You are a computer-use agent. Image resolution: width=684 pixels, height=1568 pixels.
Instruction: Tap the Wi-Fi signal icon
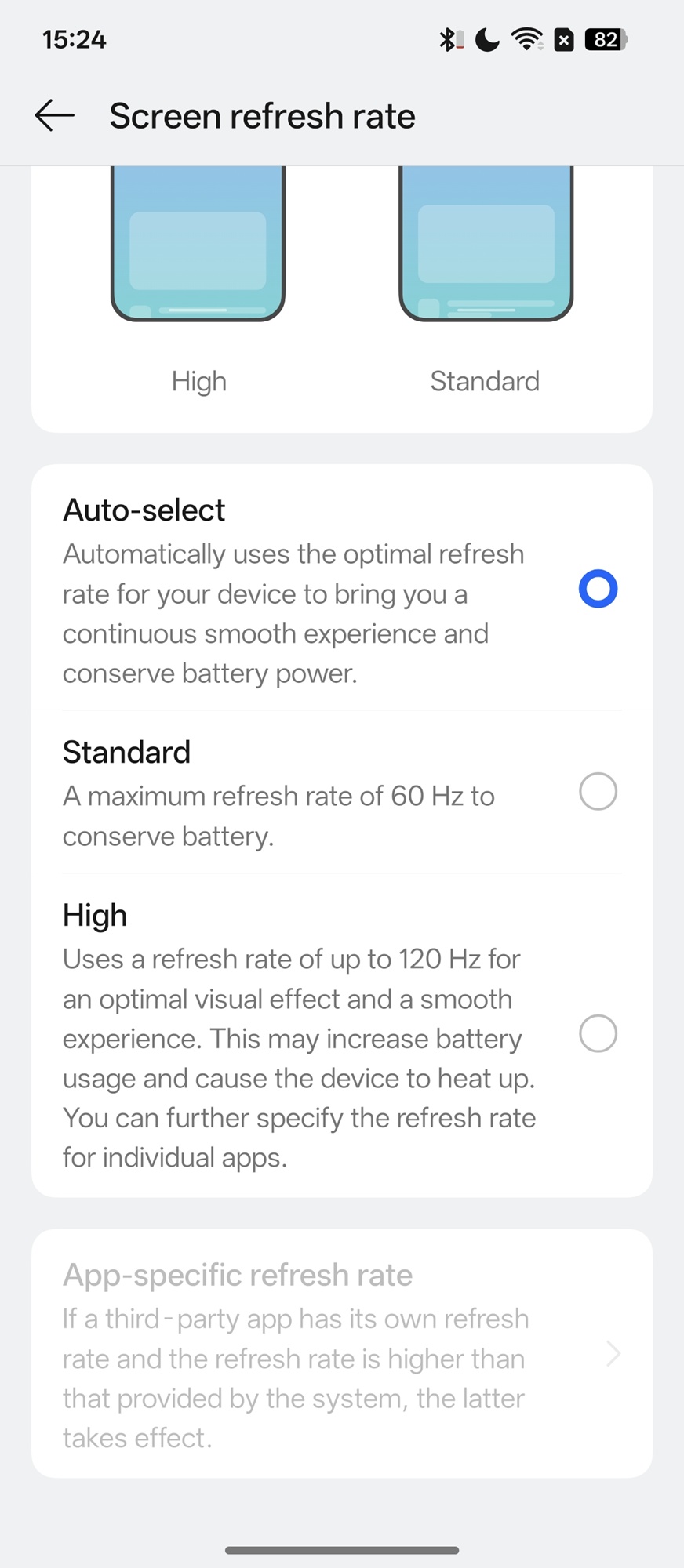(x=526, y=39)
